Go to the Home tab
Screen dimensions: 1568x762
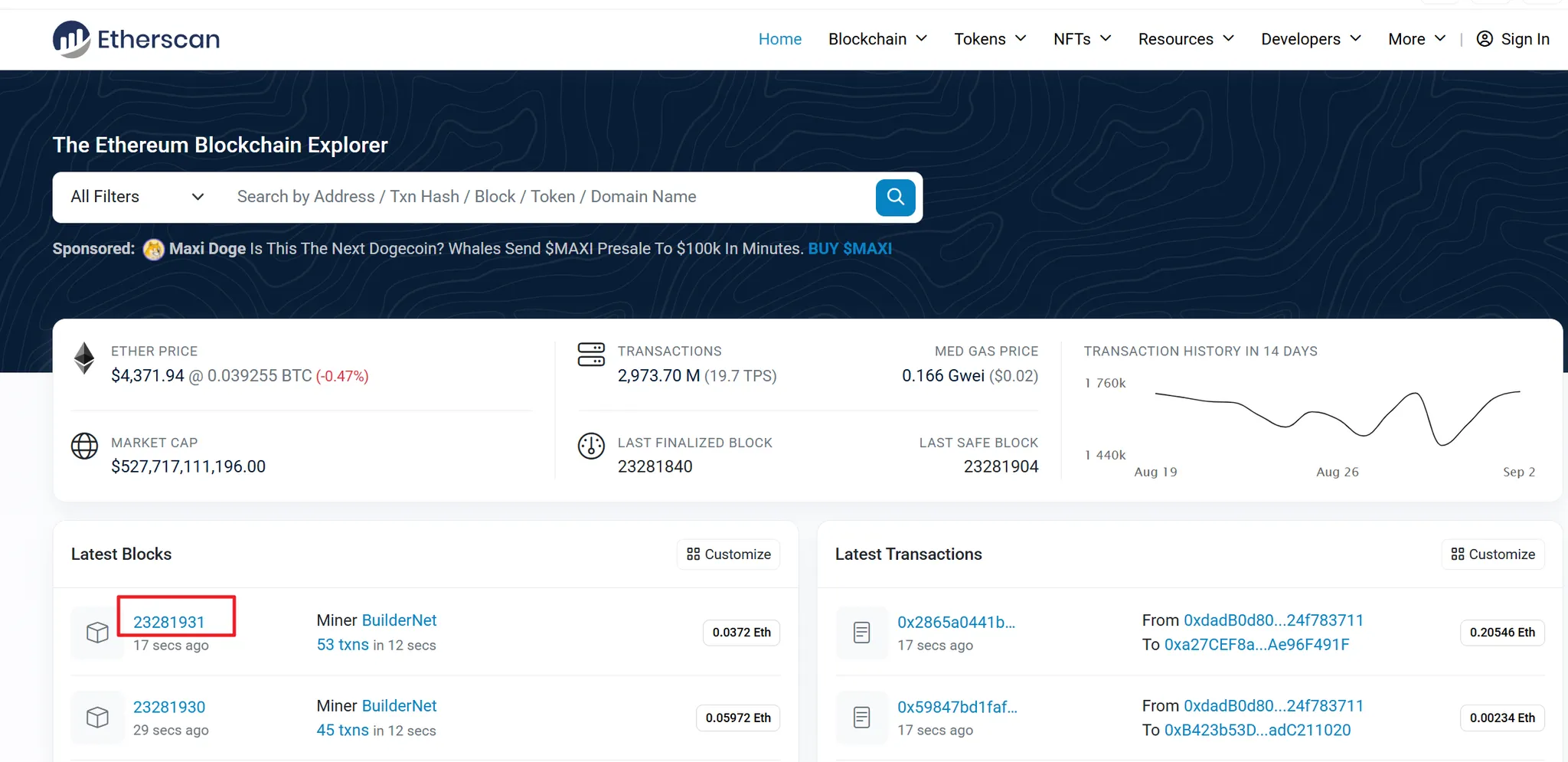pos(780,39)
